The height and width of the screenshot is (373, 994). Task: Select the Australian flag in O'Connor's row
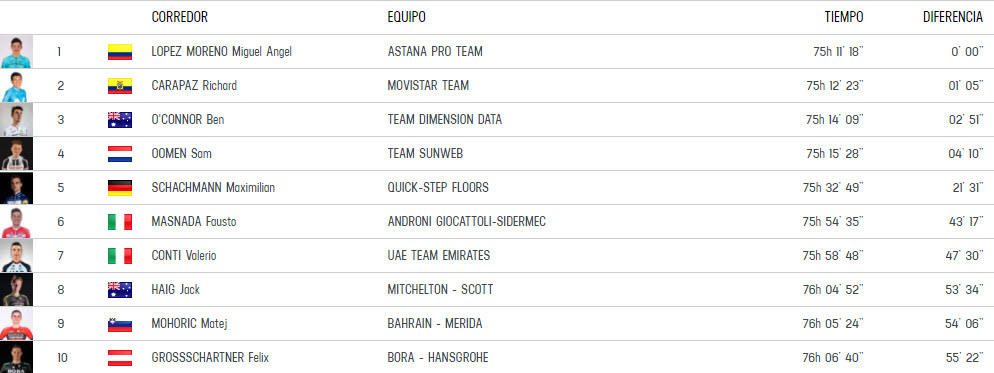click(120, 120)
